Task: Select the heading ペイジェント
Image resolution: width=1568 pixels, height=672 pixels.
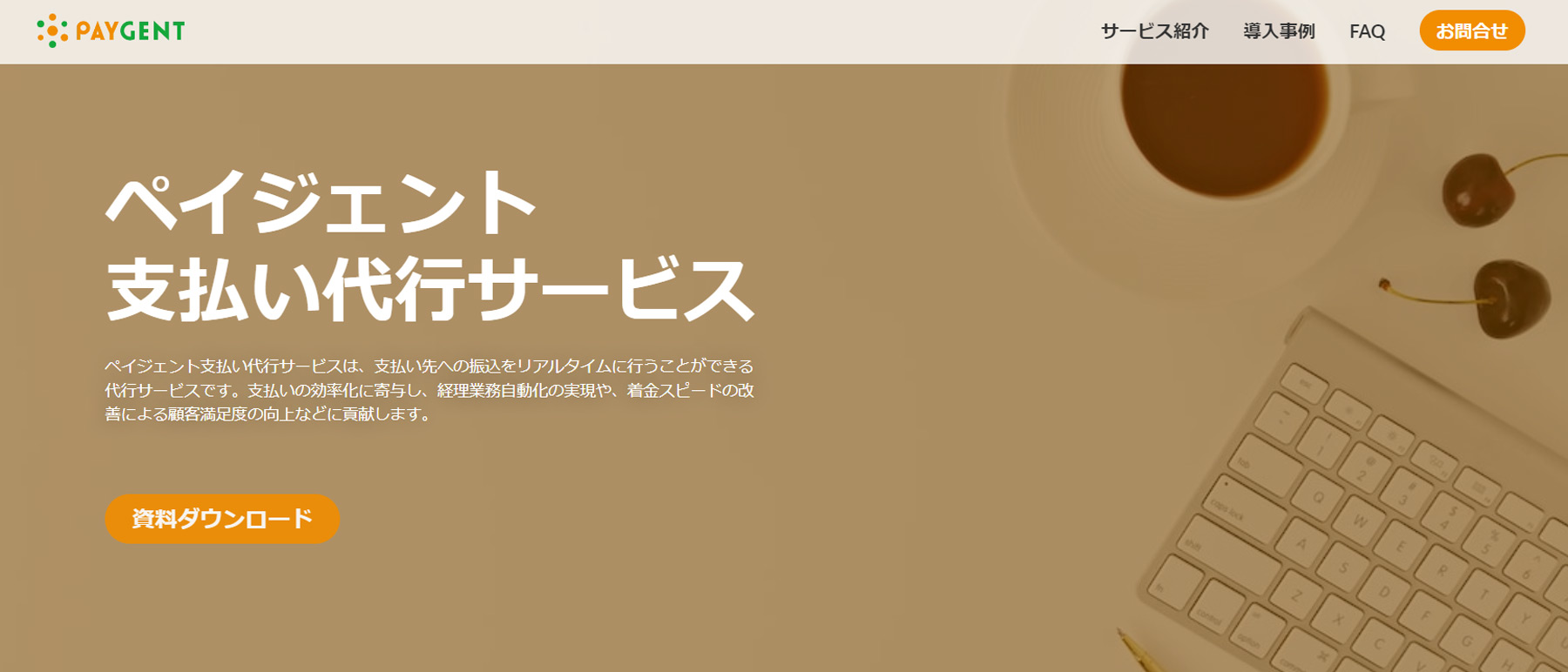Action: (321, 203)
